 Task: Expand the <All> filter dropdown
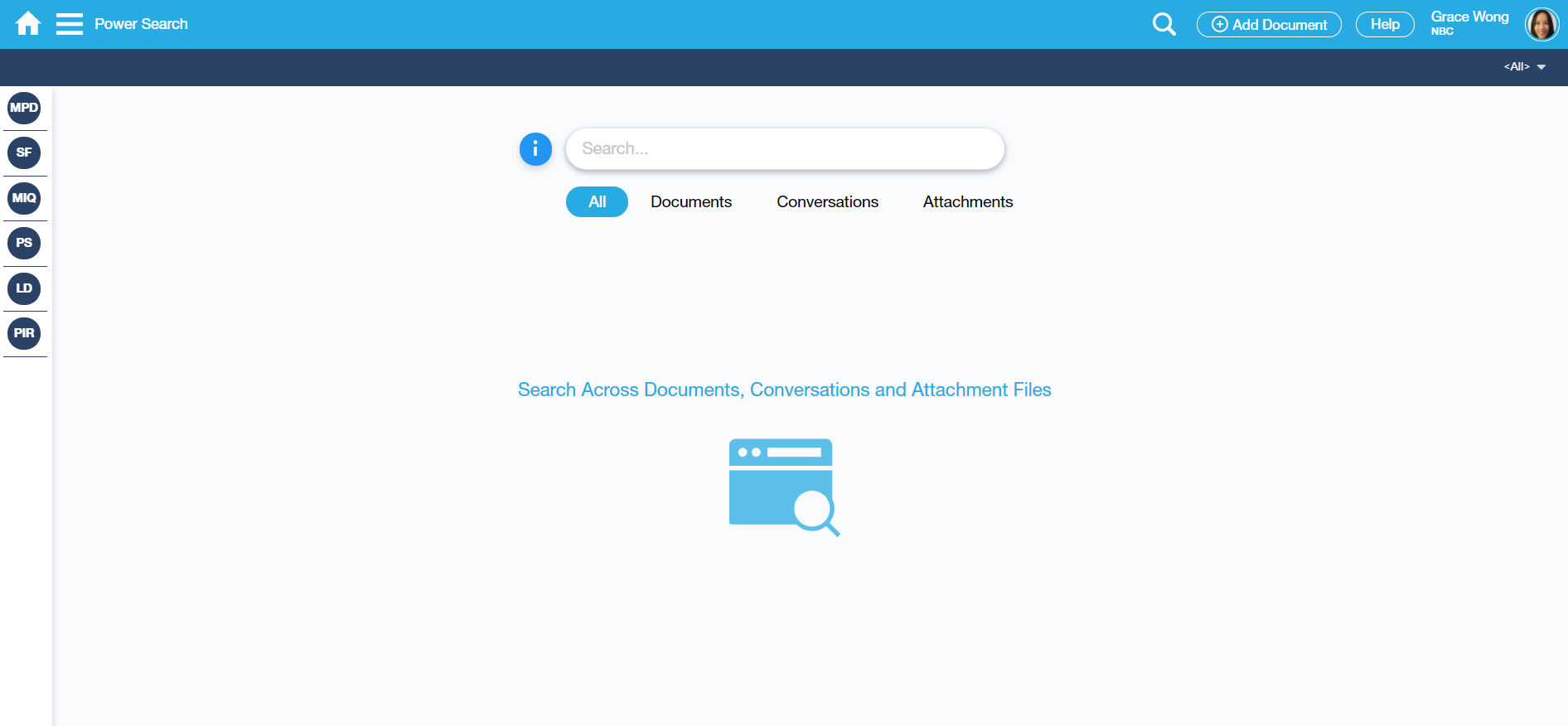click(x=1524, y=66)
